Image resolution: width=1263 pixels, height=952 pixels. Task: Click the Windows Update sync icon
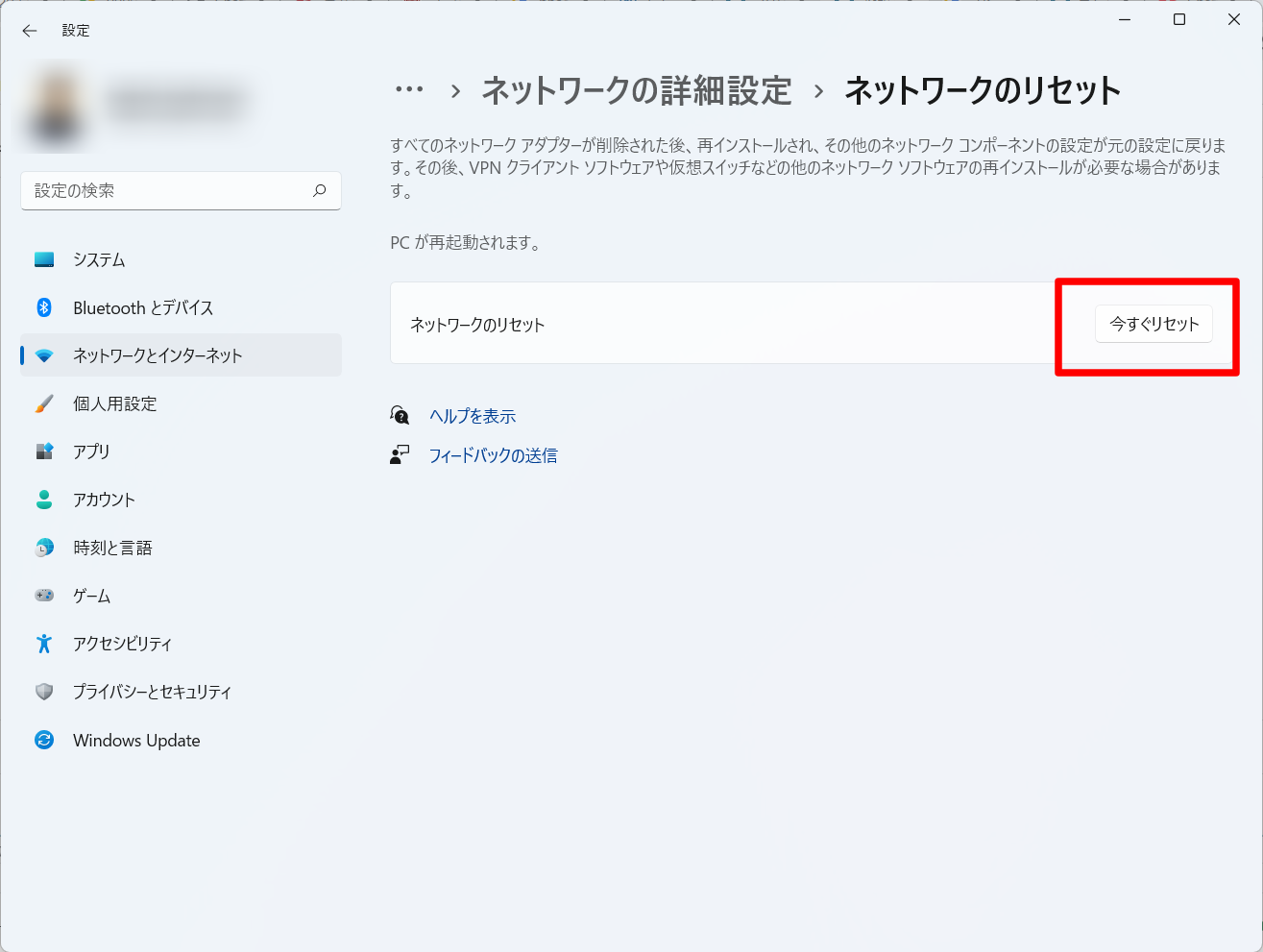coord(44,740)
